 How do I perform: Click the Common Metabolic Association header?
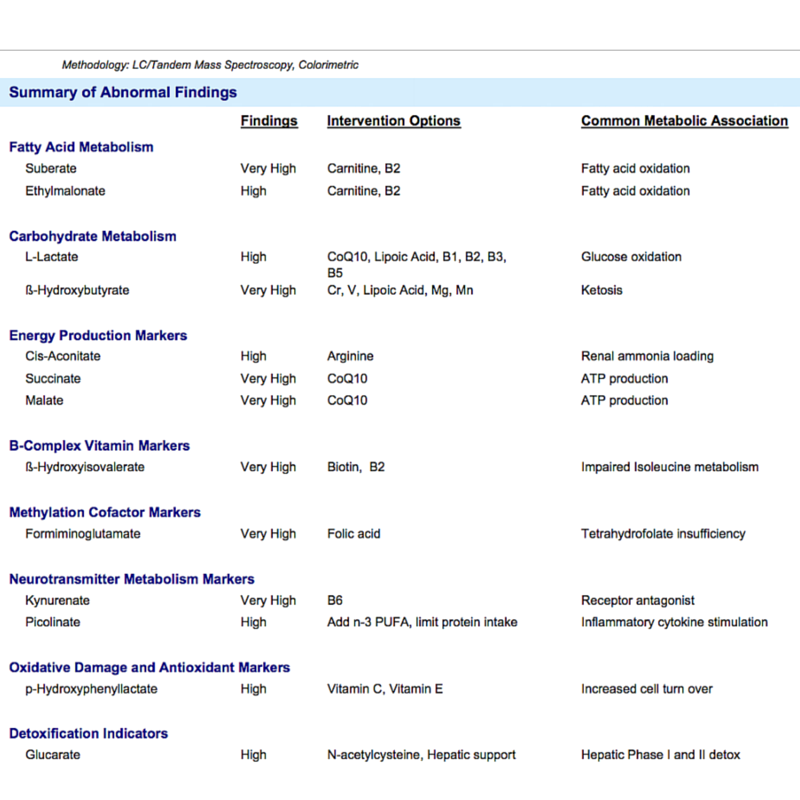click(684, 121)
